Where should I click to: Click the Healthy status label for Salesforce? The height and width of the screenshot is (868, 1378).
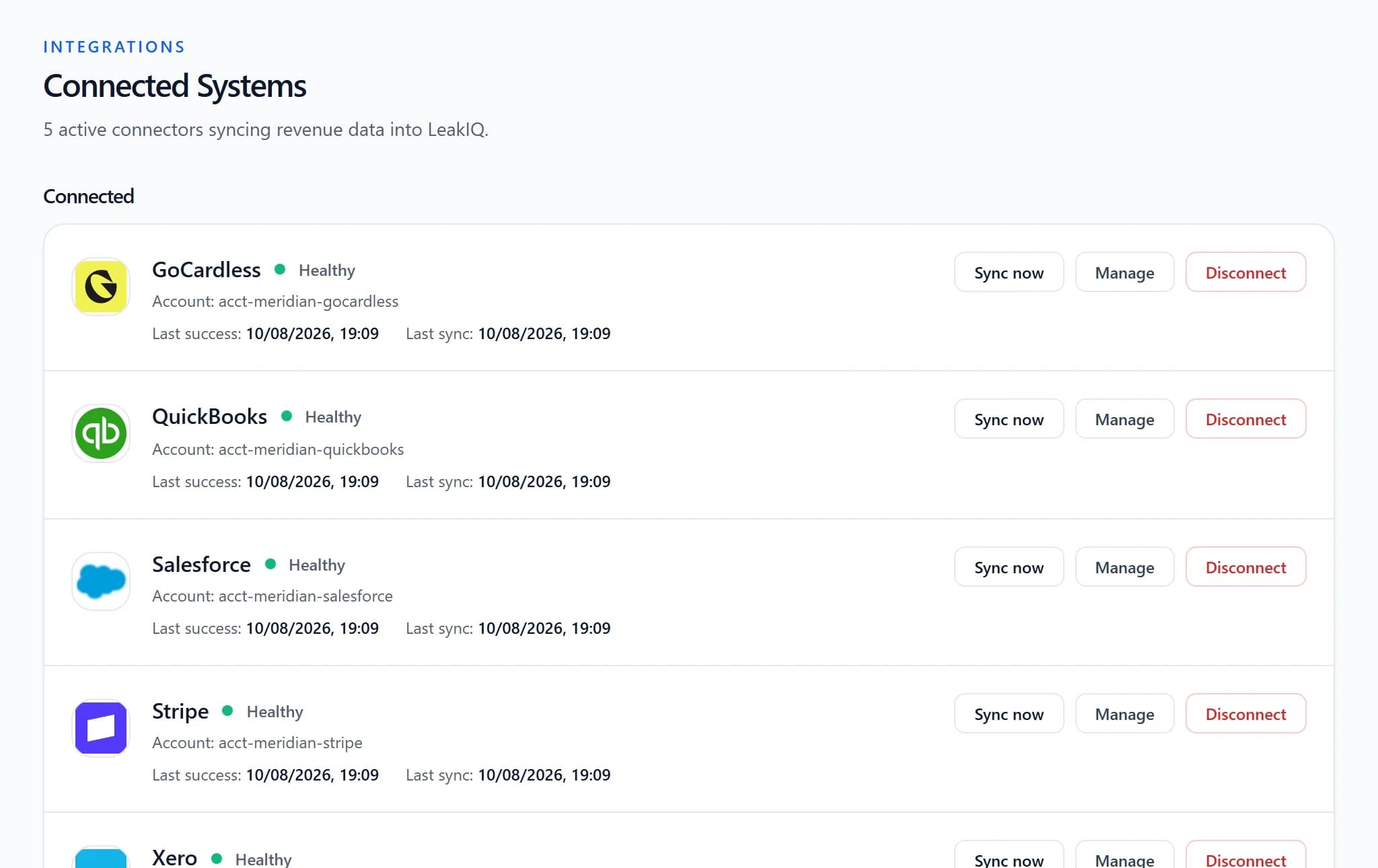[317, 565]
